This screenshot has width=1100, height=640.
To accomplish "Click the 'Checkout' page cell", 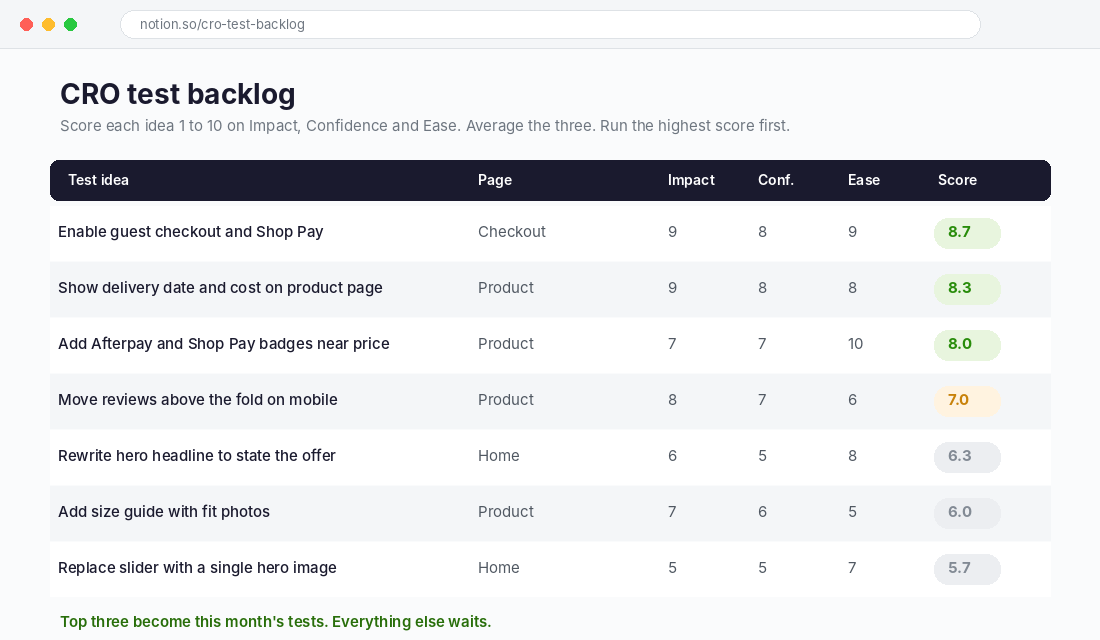I will [x=511, y=232].
